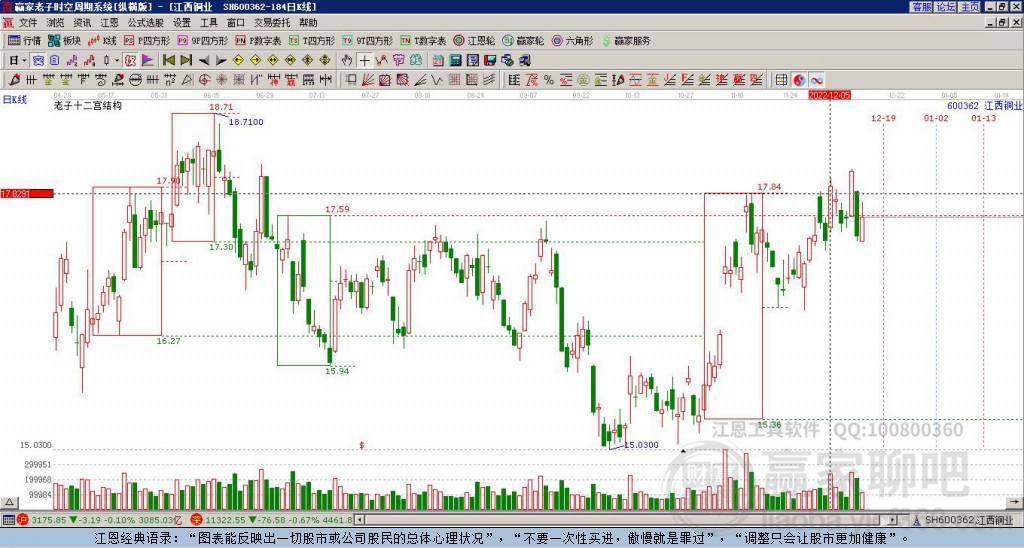The image size is (1024, 548).
Task: Open the 公式选股 menu
Action: pos(145,22)
